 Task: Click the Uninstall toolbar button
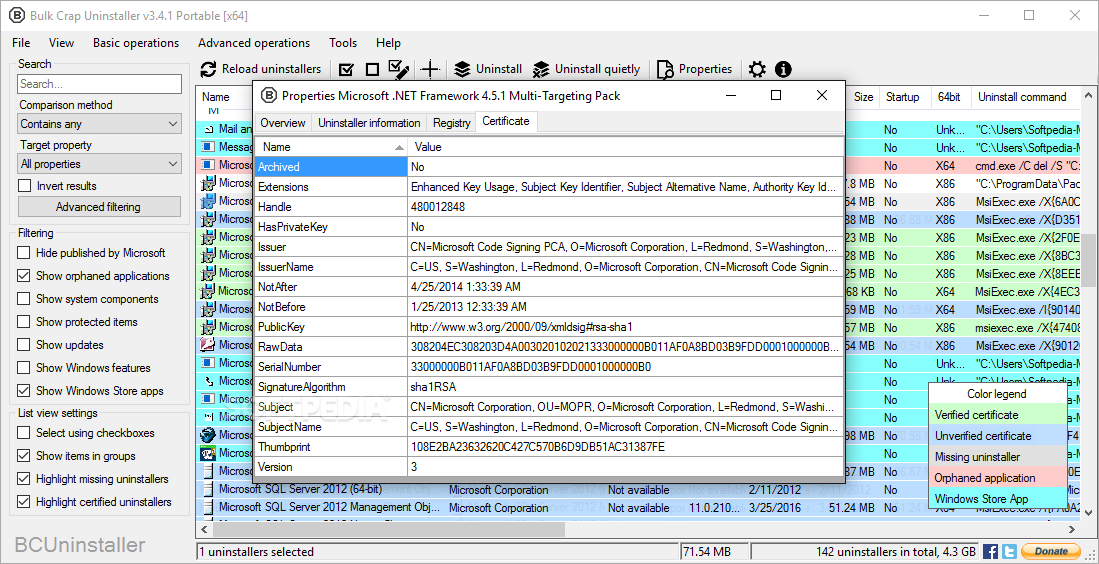[488, 69]
